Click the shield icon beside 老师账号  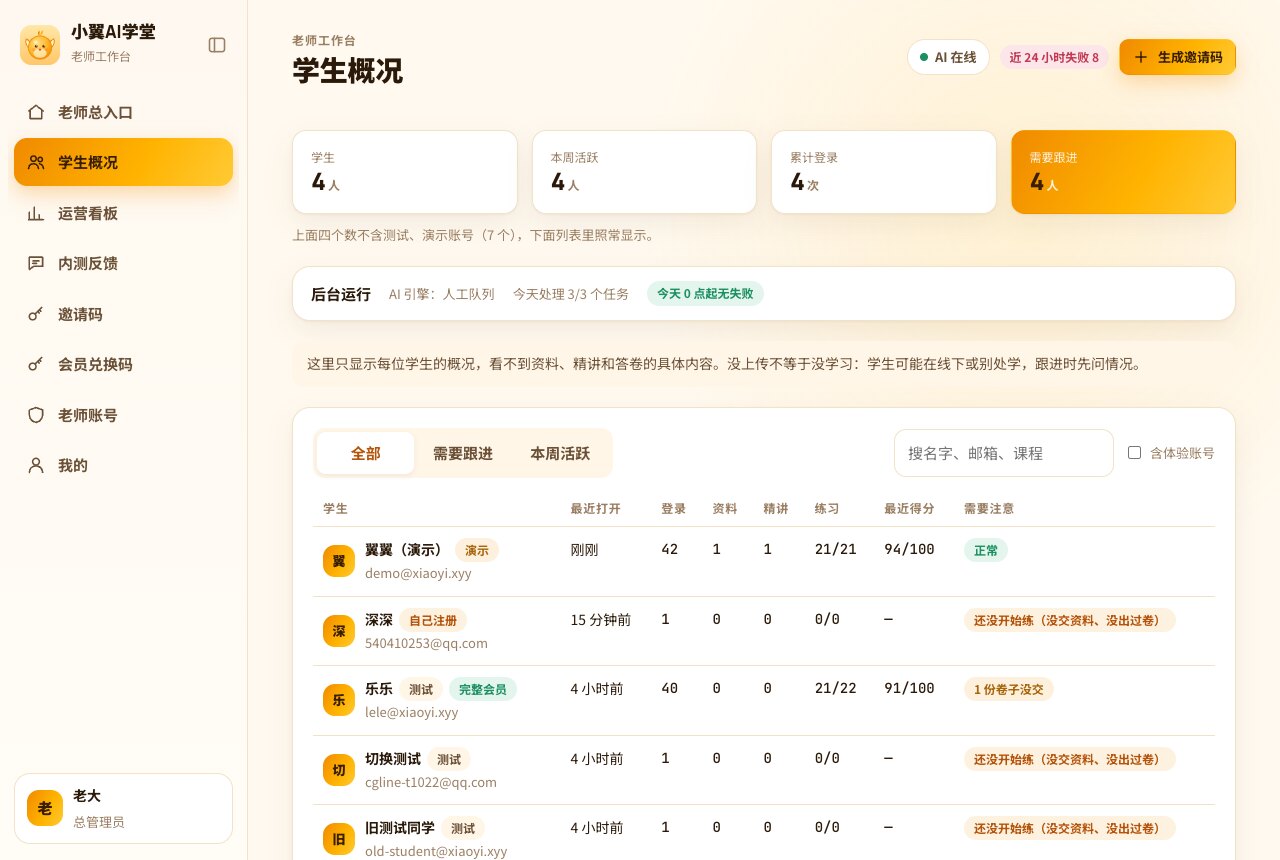click(36, 415)
